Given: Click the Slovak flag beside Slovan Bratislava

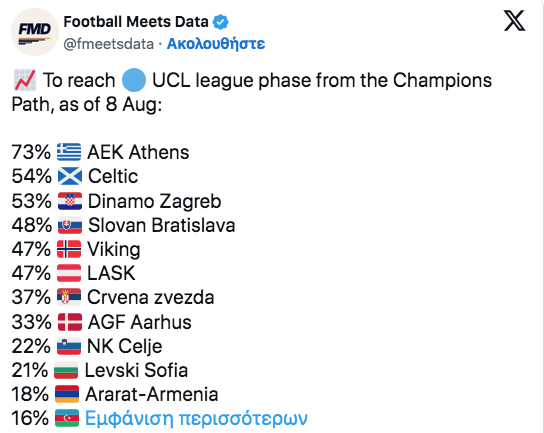Looking at the screenshot, I should tap(70, 225).
